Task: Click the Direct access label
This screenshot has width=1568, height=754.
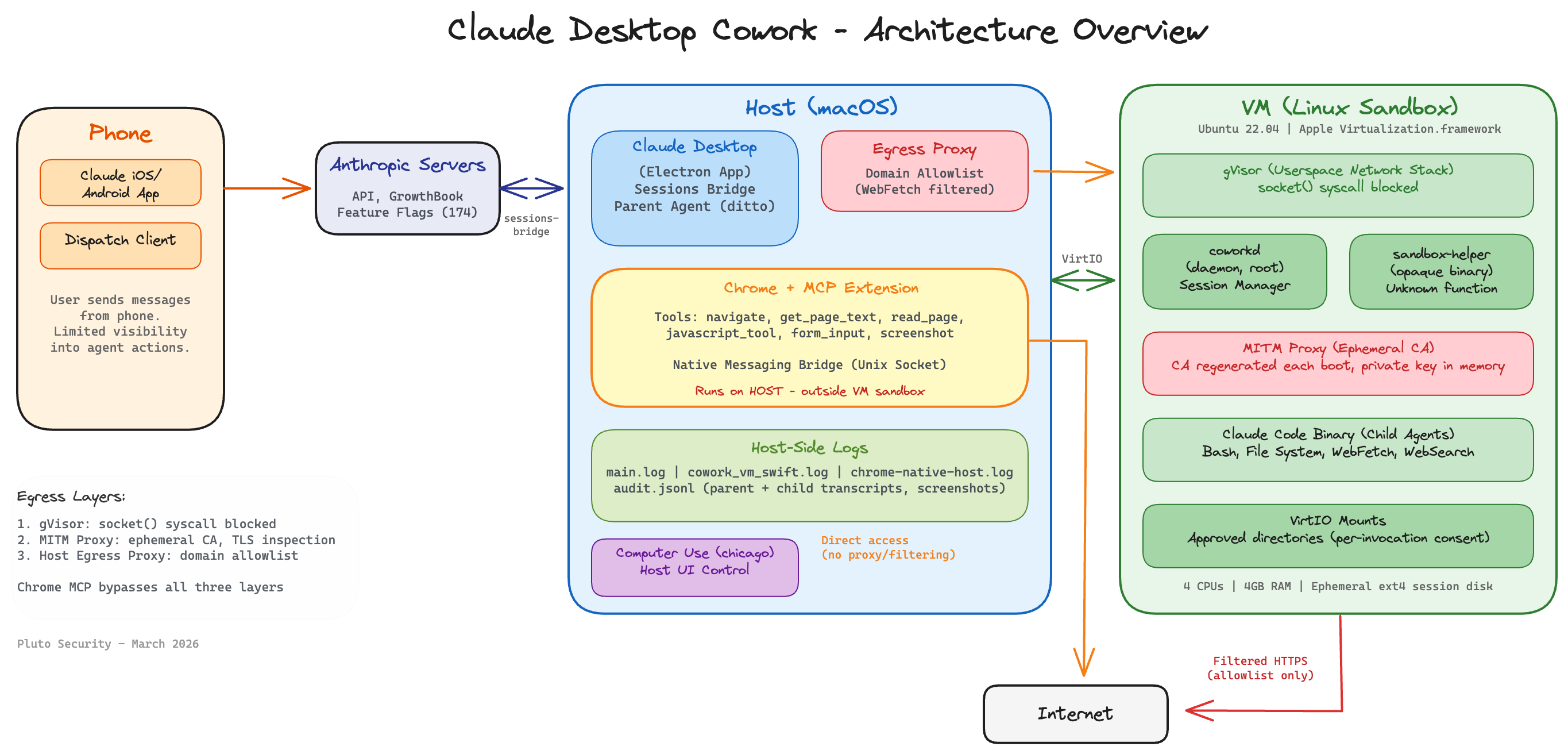Action: [887, 547]
